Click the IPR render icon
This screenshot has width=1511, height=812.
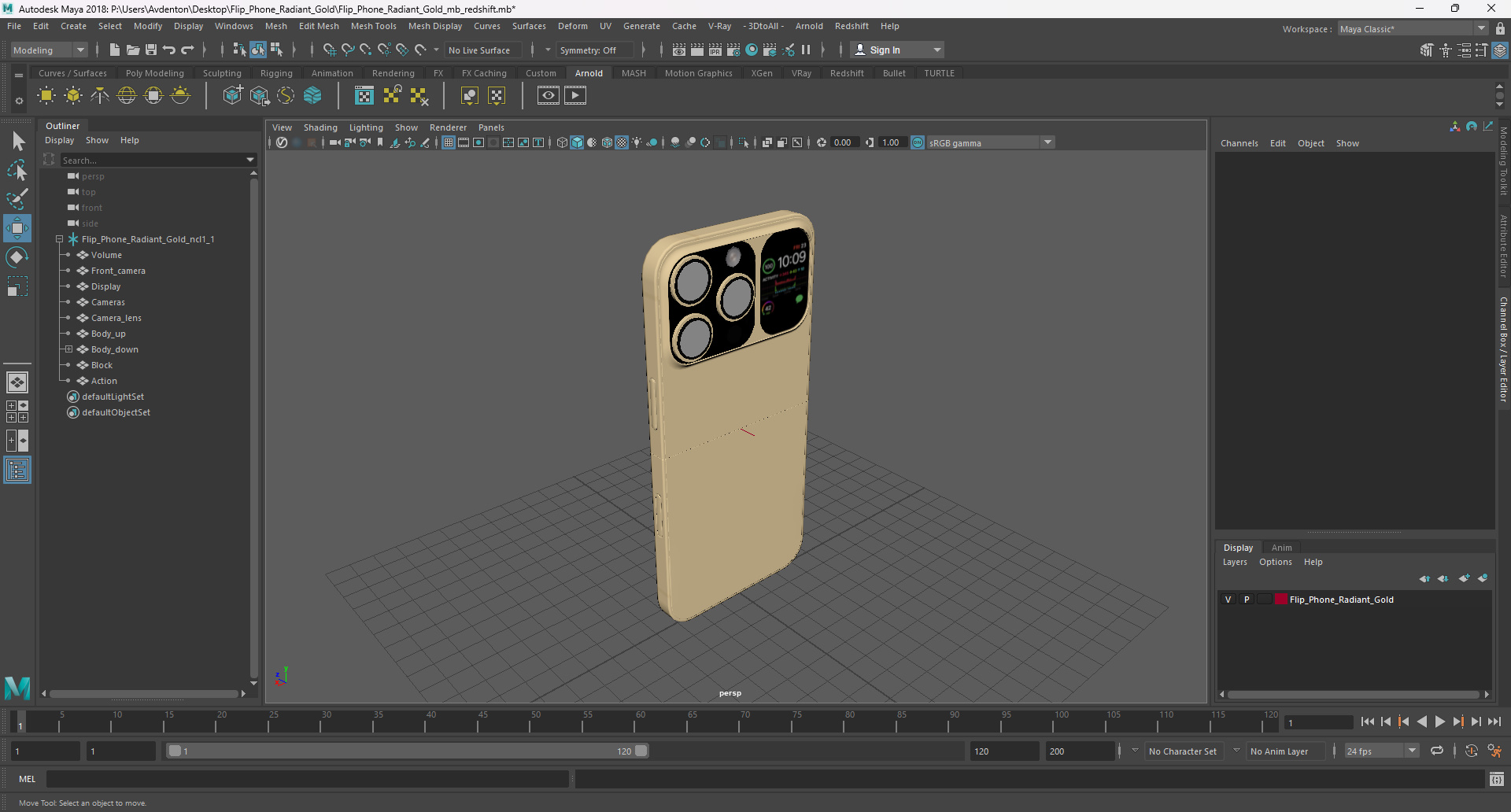[x=715, y=50]
